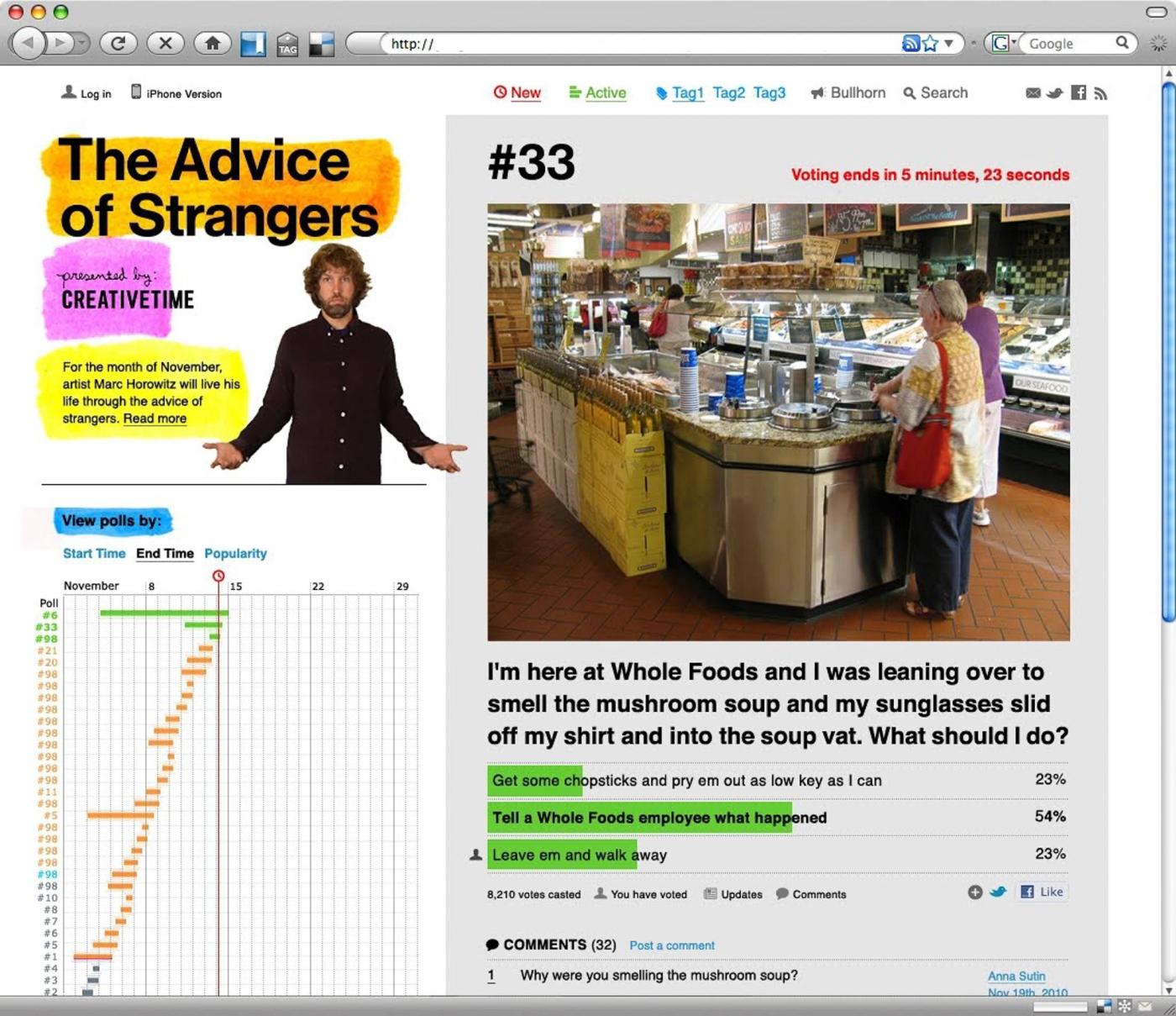1176x1016 pixels.
Task: Go back using the browser back arrow
Action: (x=28, y=42)
